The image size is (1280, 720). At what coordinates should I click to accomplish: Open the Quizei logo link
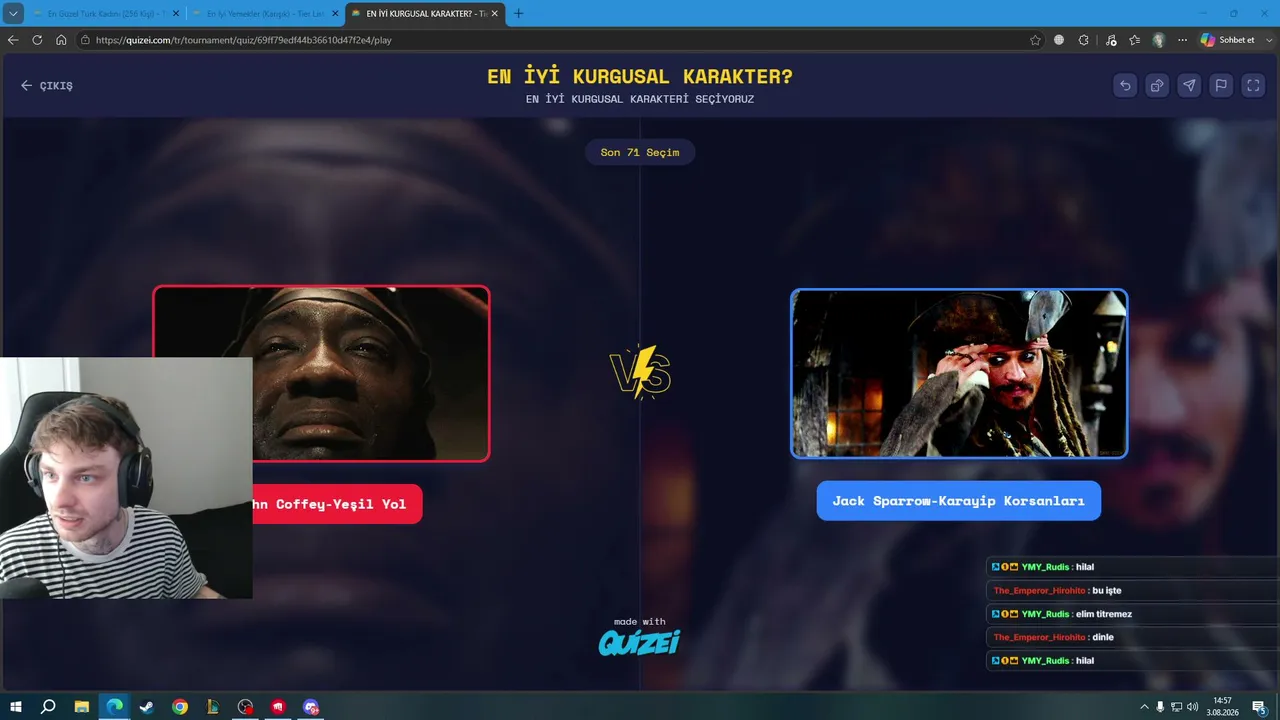pos(639,641)
